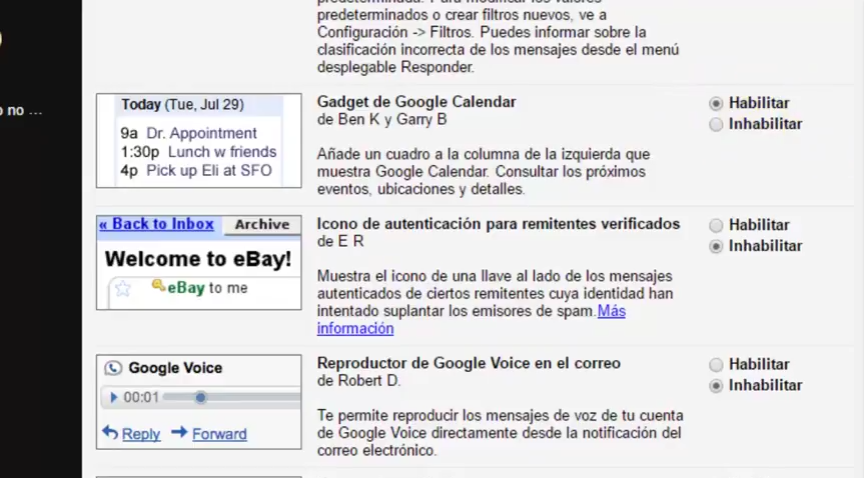Enable Reproductor de Google Voice en el correo

(x=716, y=365)
